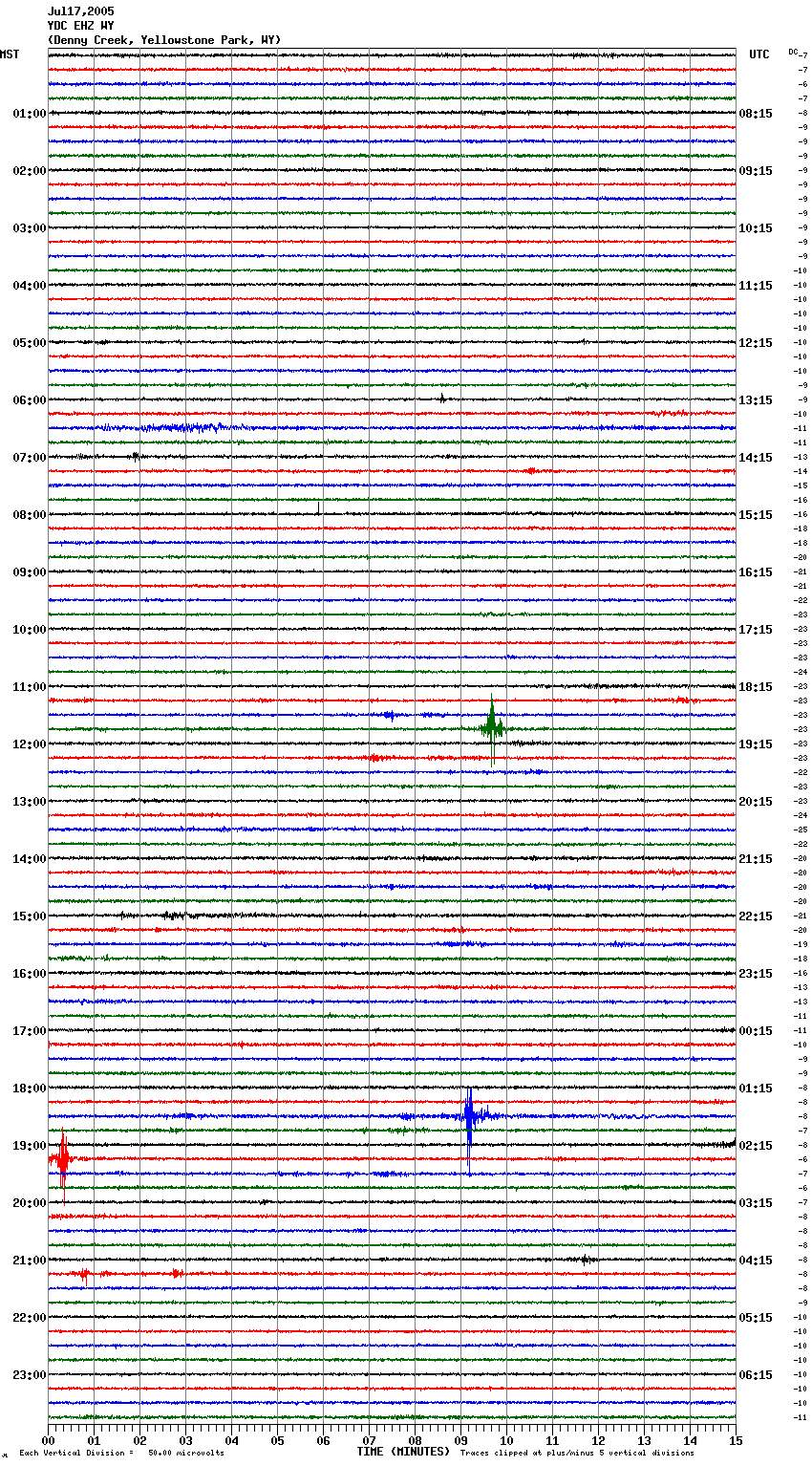This screenshot has width=812, height=1466.
Task: Click the 14:15 UTC time label
Action: tap(756, 458)
